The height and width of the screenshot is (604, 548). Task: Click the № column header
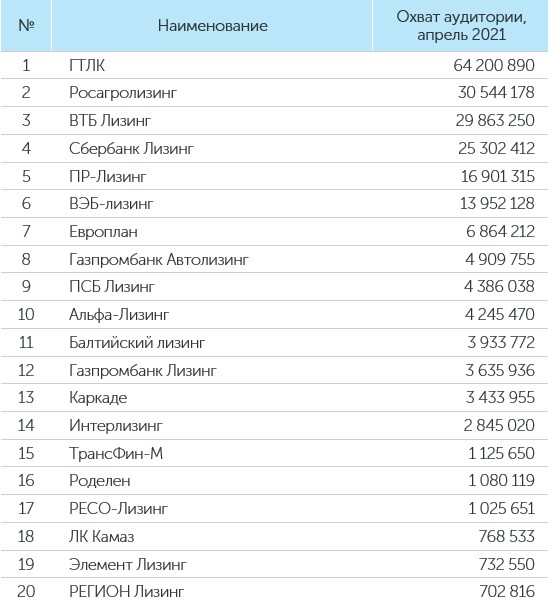click(x=26, y=26)
